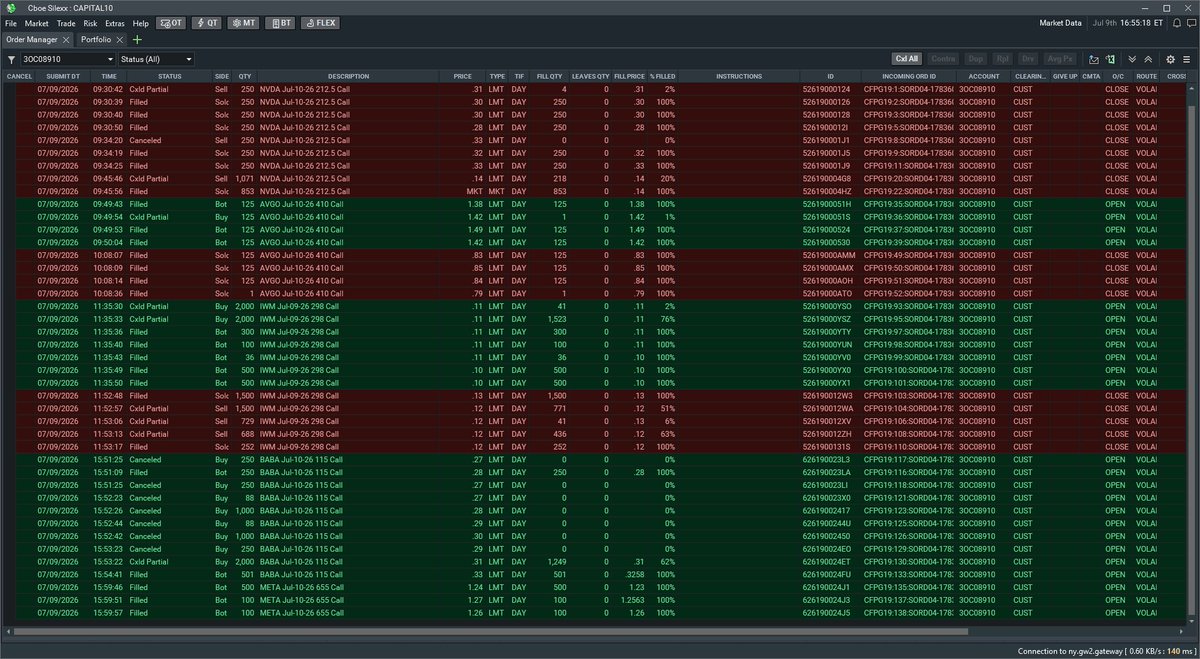
Task: Sort by the SUBMIT DT column header
Action: click(x=63, y=76)
